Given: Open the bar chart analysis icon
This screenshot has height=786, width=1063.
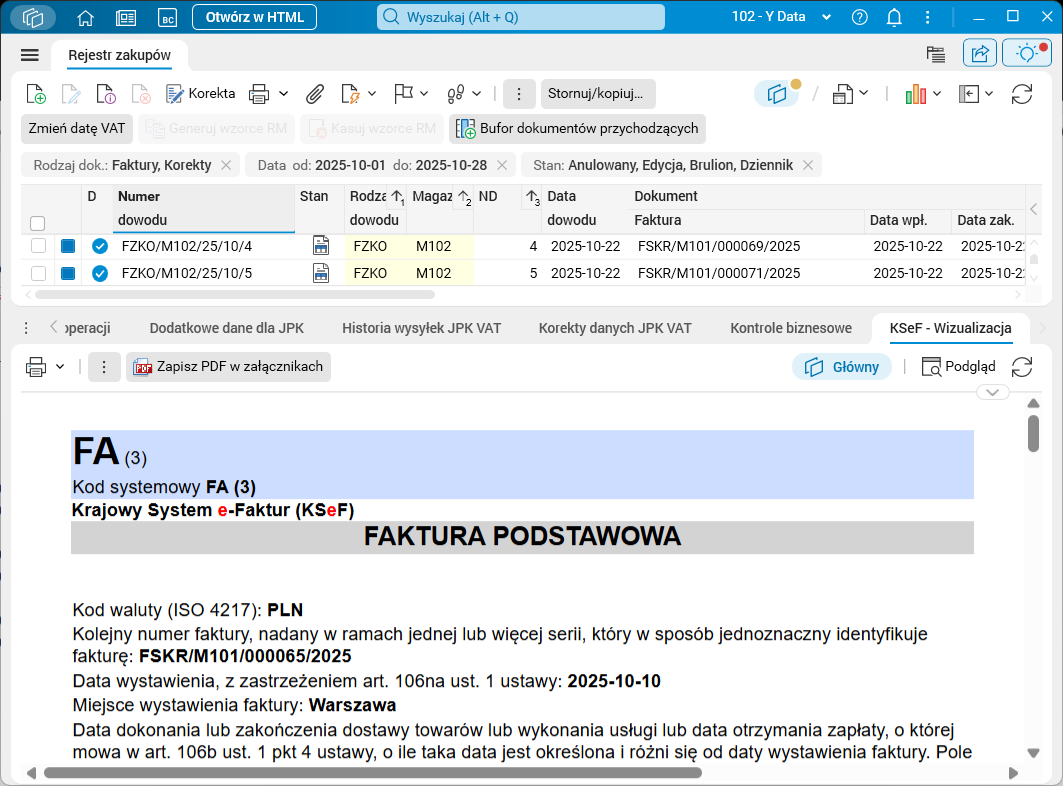Looking at the screenshot, I should click(917, 93).
